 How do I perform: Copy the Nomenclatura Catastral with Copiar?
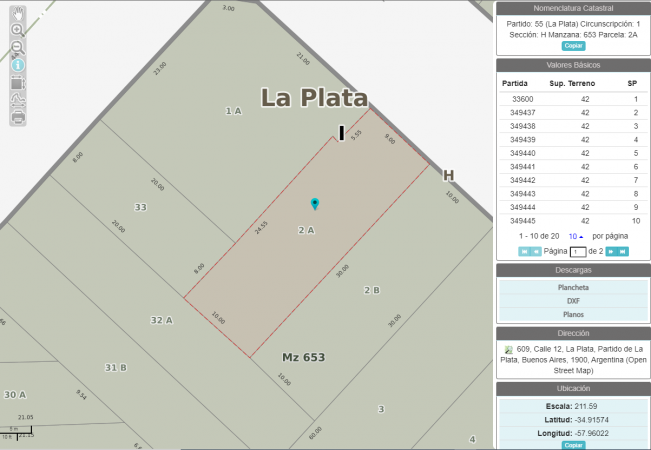click(573, 46)
